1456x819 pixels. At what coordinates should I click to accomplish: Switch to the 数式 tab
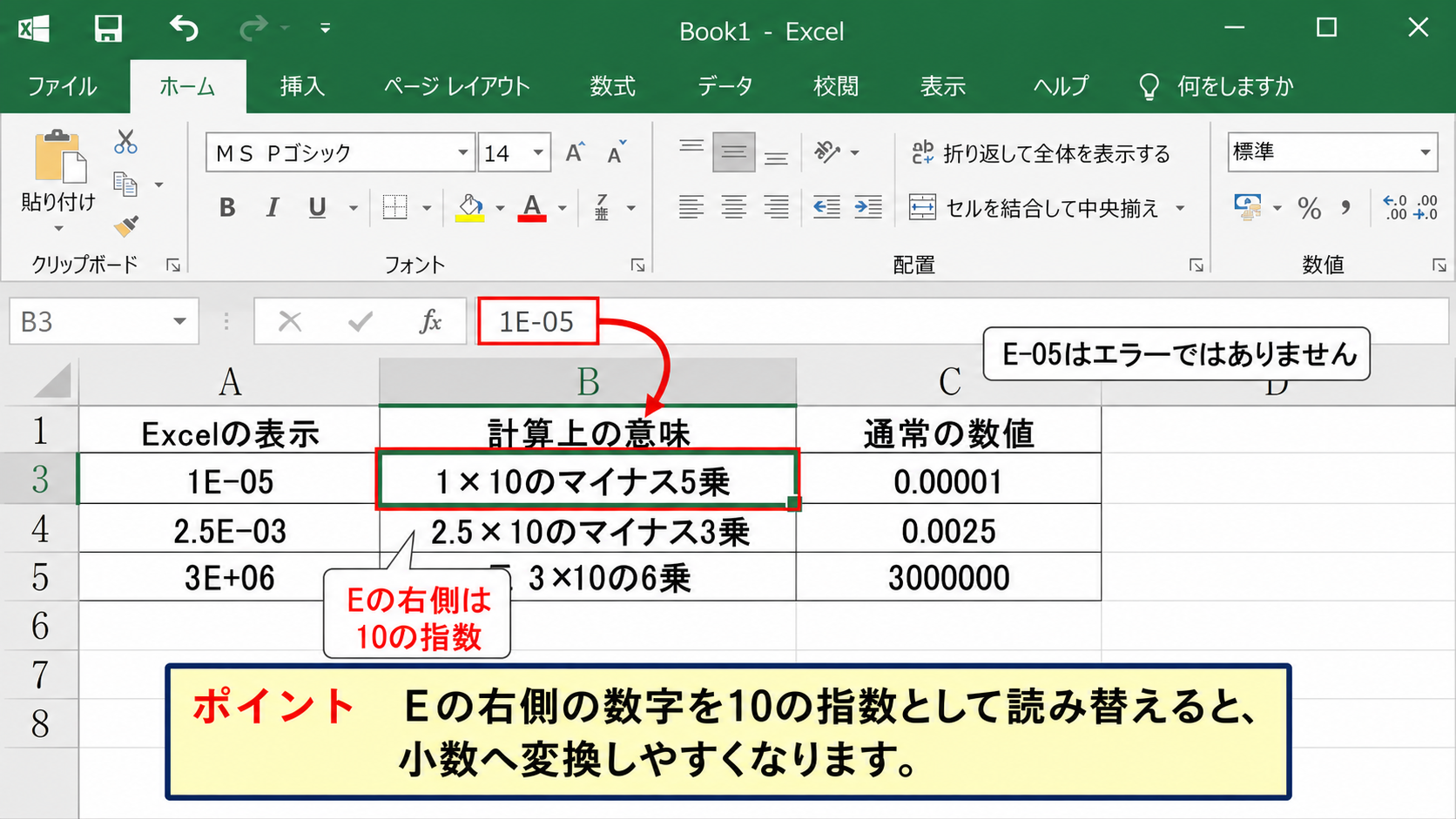[612, 86]
